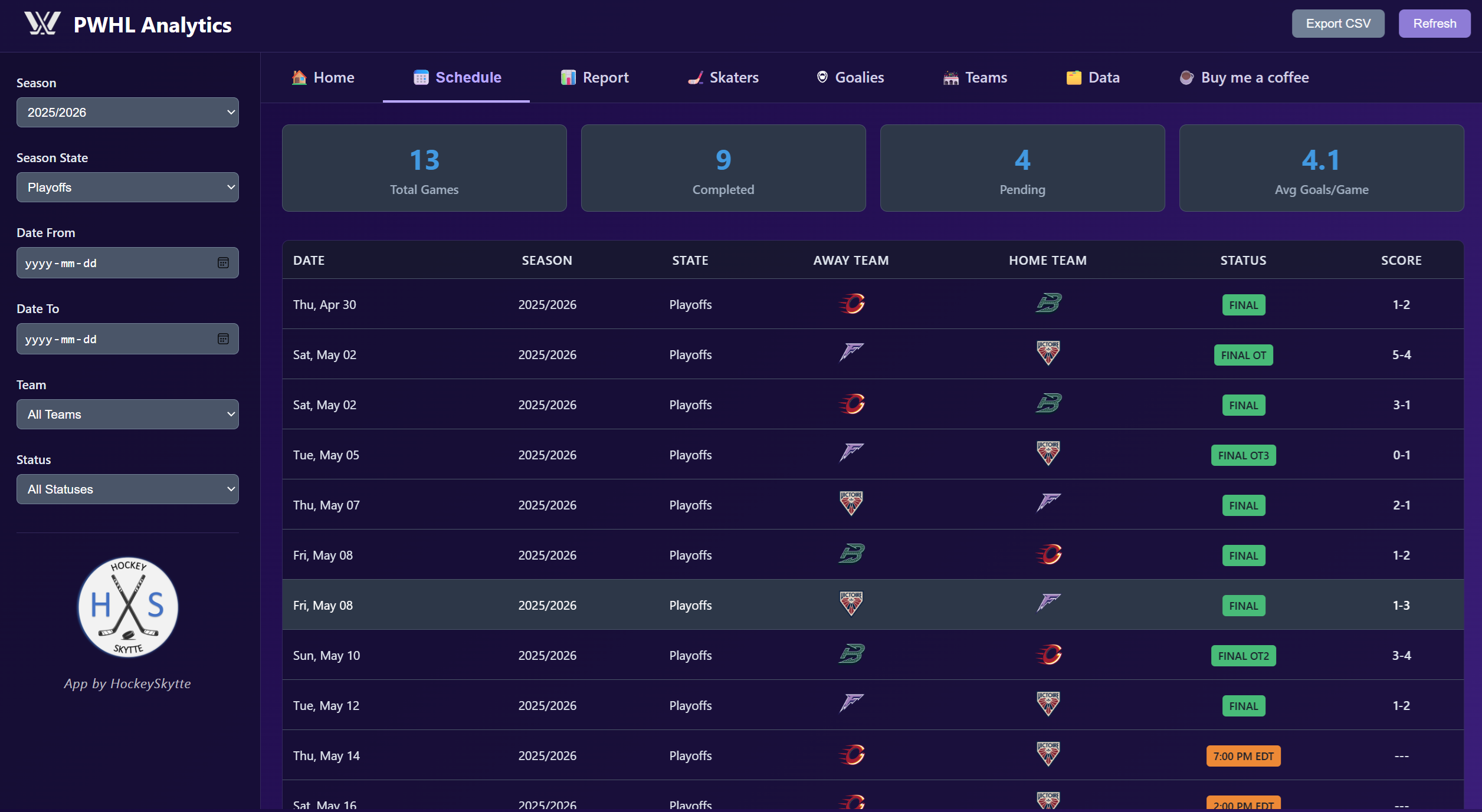1482x812 pixels.
Task: Click the HockeySkytte circular logo
Action: (x=128, y=607)
